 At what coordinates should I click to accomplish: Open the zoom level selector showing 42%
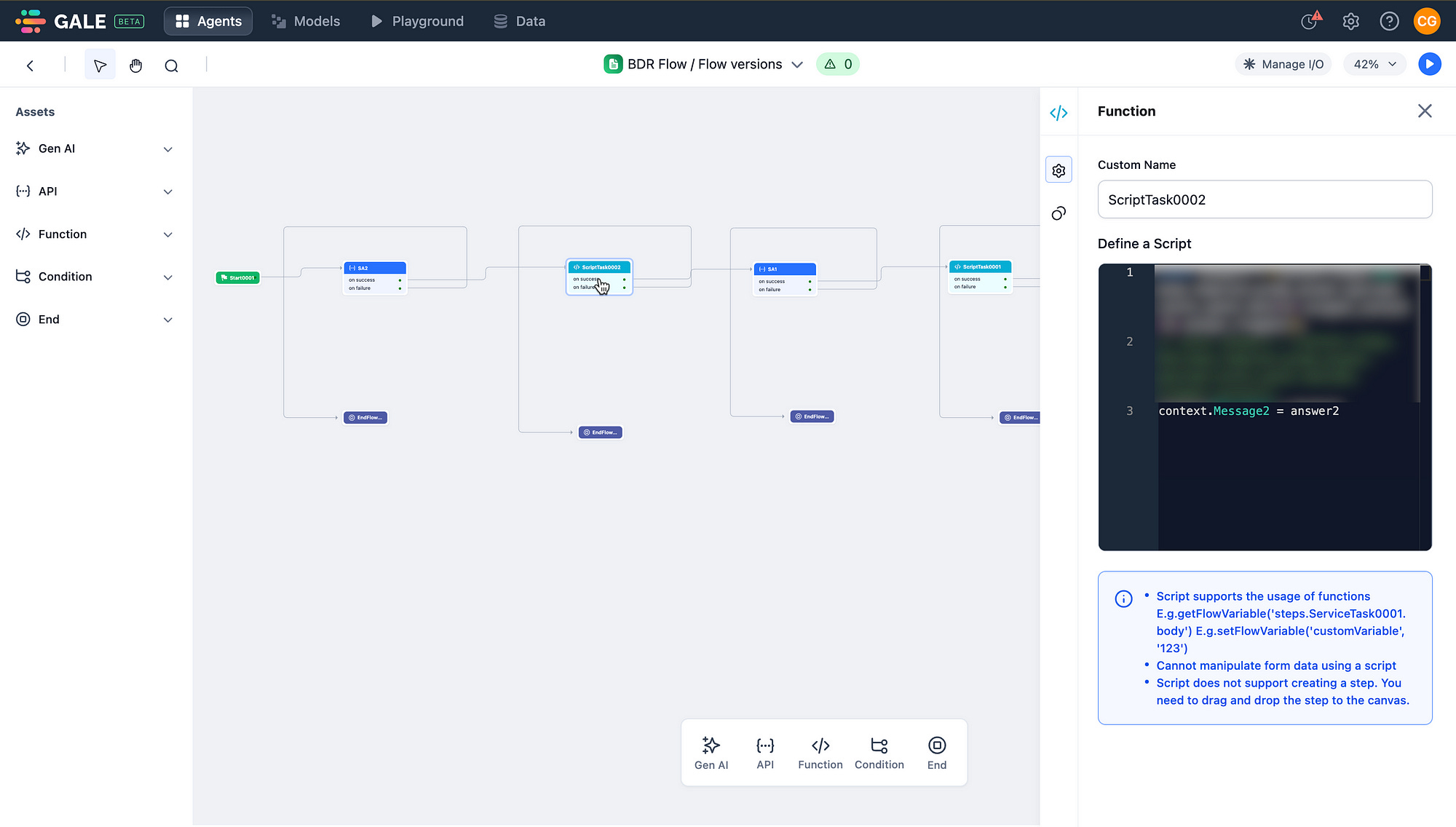click(x=1374, y=64)
